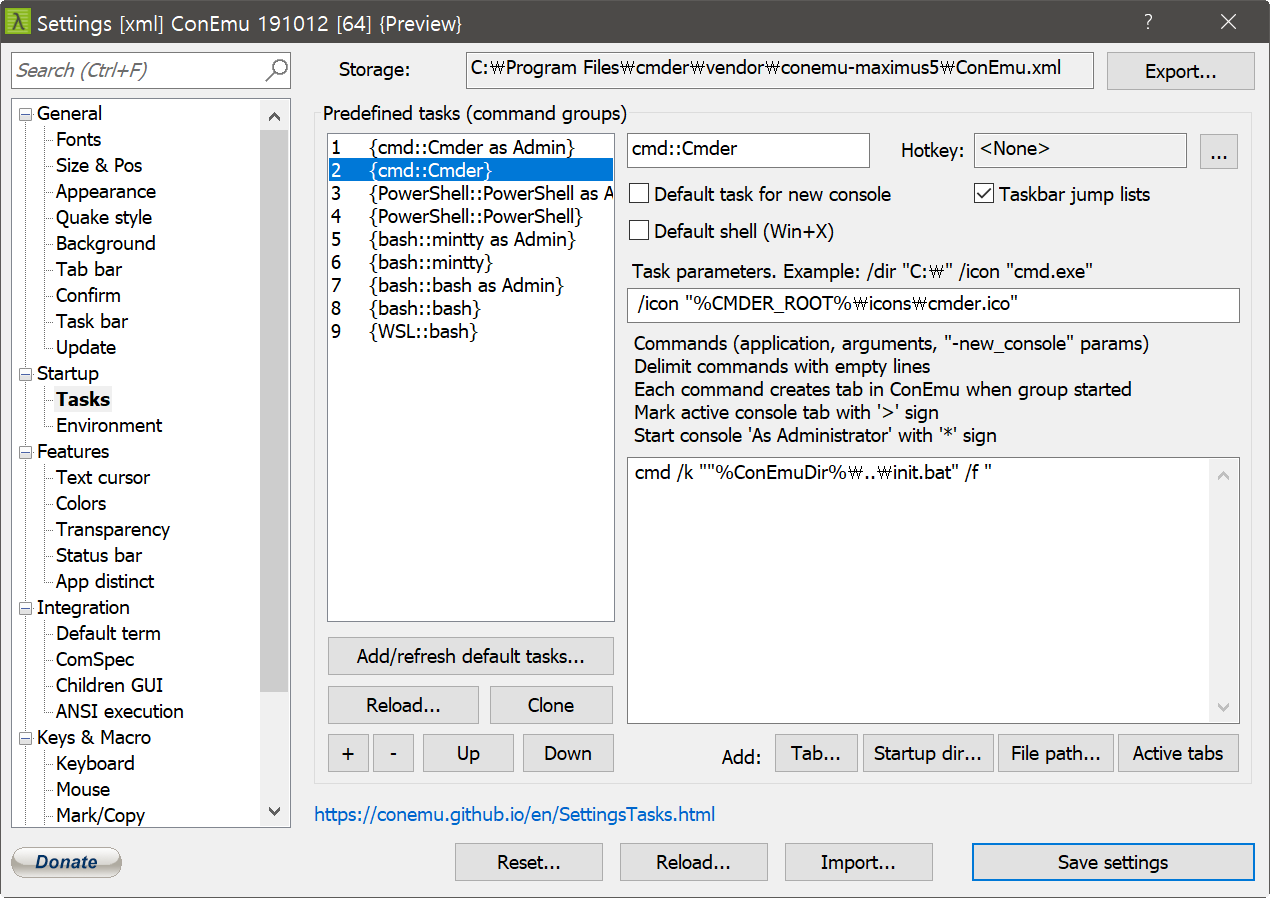Screen dimensions: 1270x898
Task: Select task {bash::mintty as Admin}
Action: point(471,239)
